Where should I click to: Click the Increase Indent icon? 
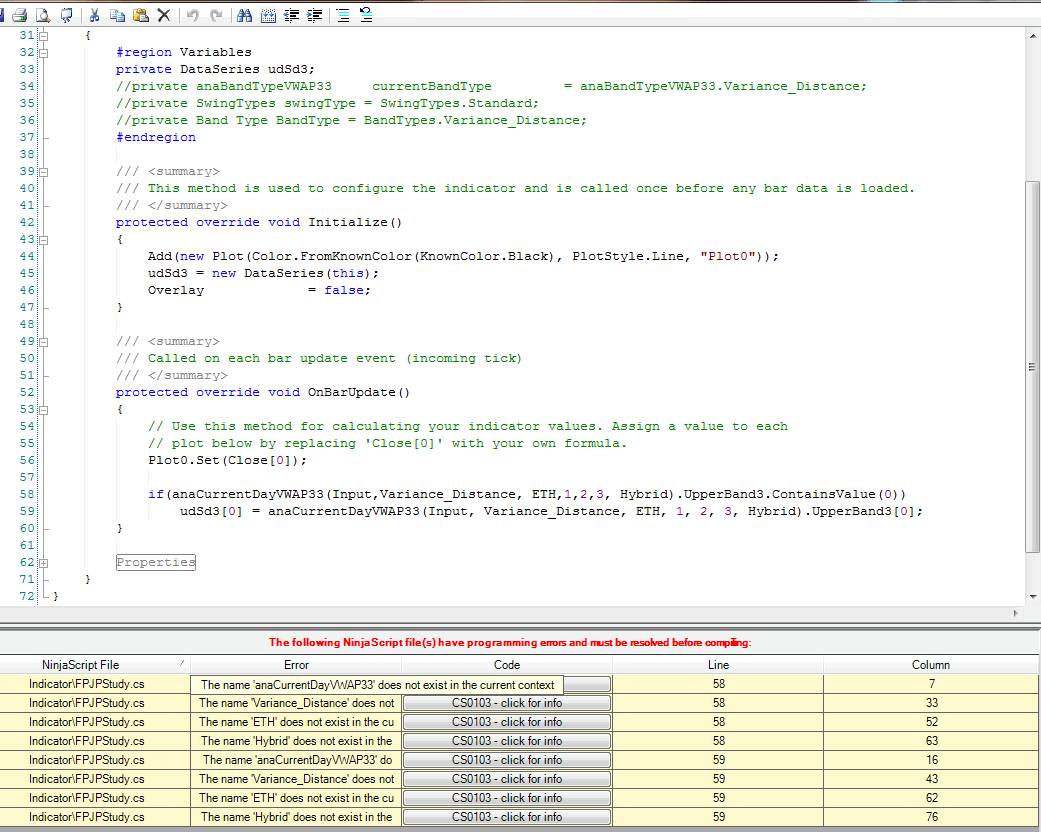click(x=315, y=15)
